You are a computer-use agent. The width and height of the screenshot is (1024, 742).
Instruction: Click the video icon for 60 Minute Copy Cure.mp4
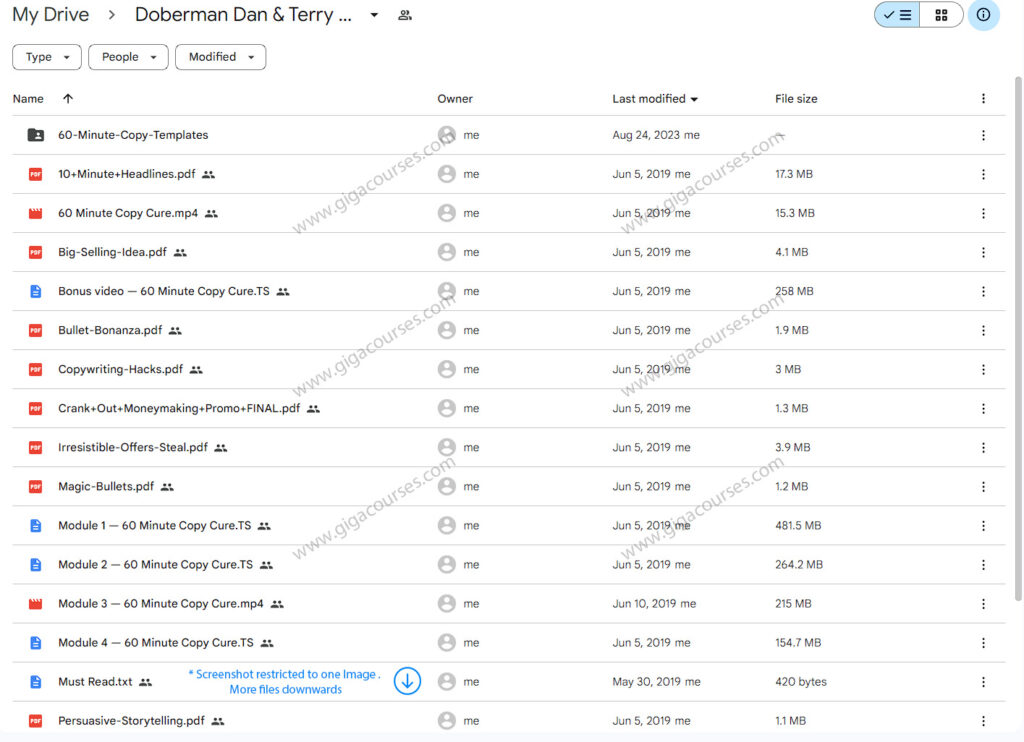[36, 213]
